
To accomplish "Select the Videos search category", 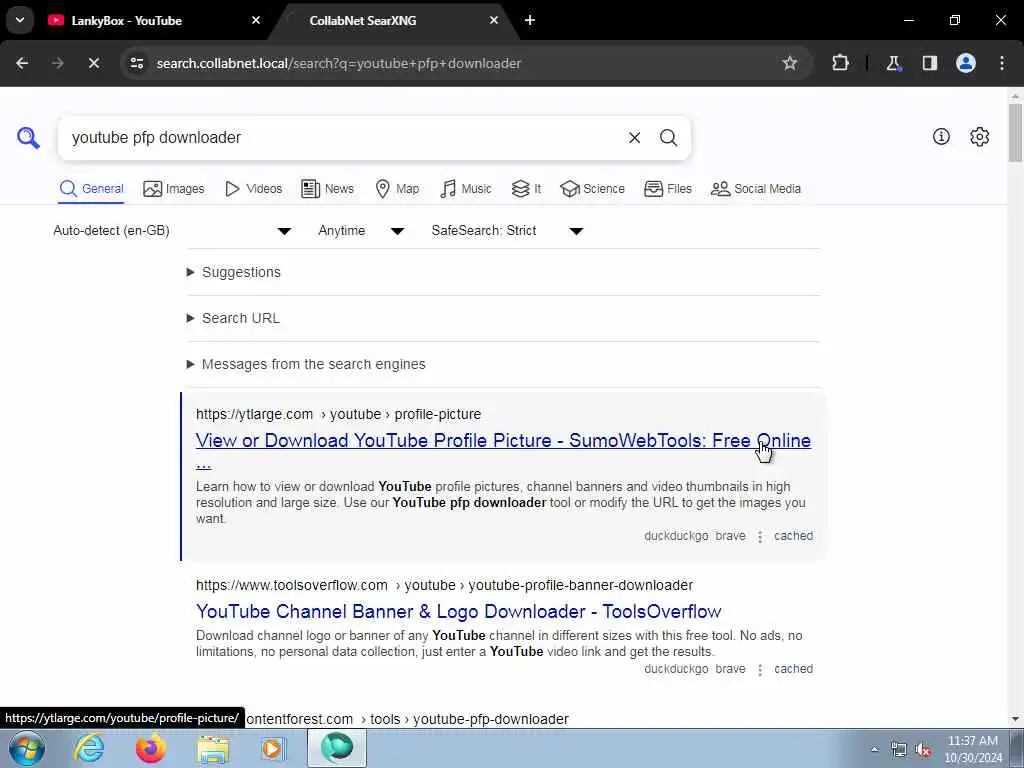I will tap(253, 189).
